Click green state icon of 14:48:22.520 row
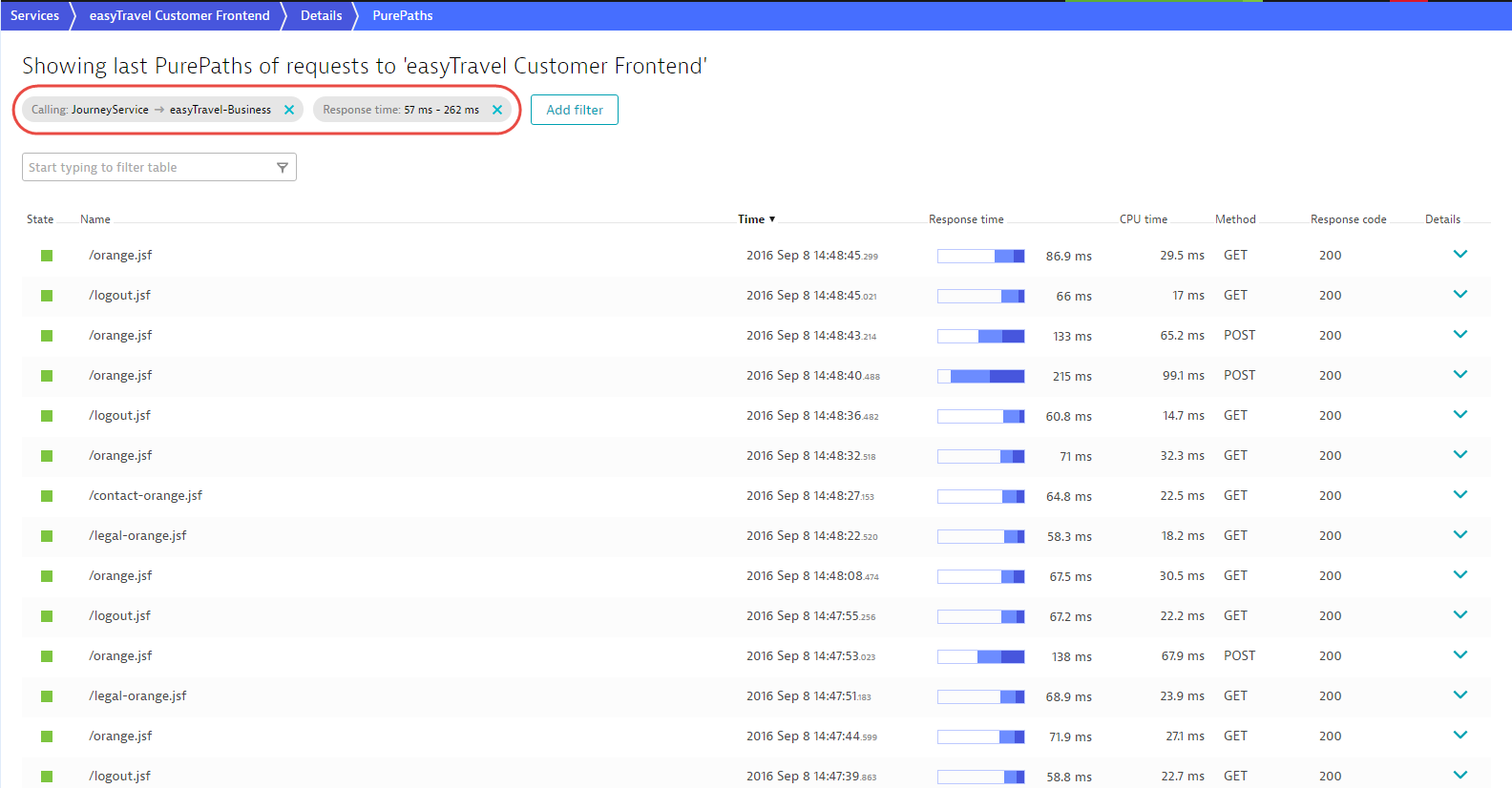 47,536
